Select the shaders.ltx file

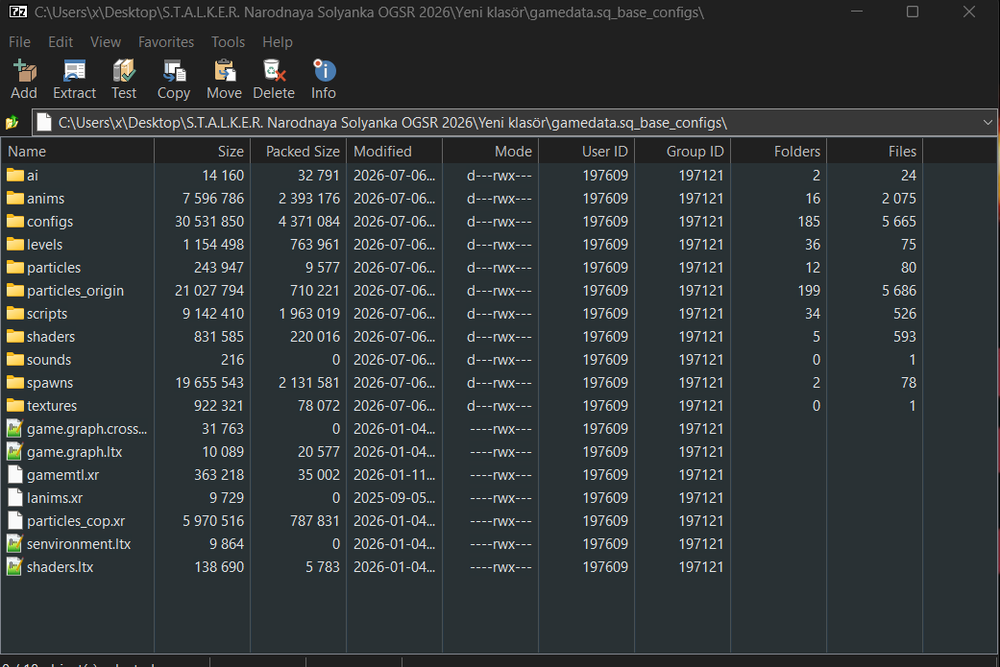(60, 567)
